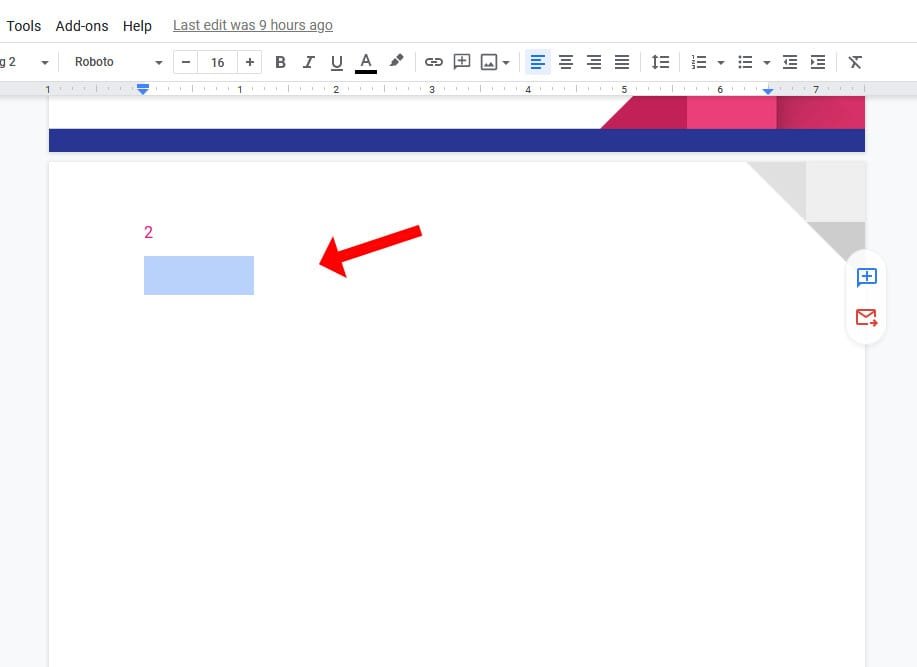Increase indent of the paragraph
This screenshot has width=917, height=667.
(818, 62)
